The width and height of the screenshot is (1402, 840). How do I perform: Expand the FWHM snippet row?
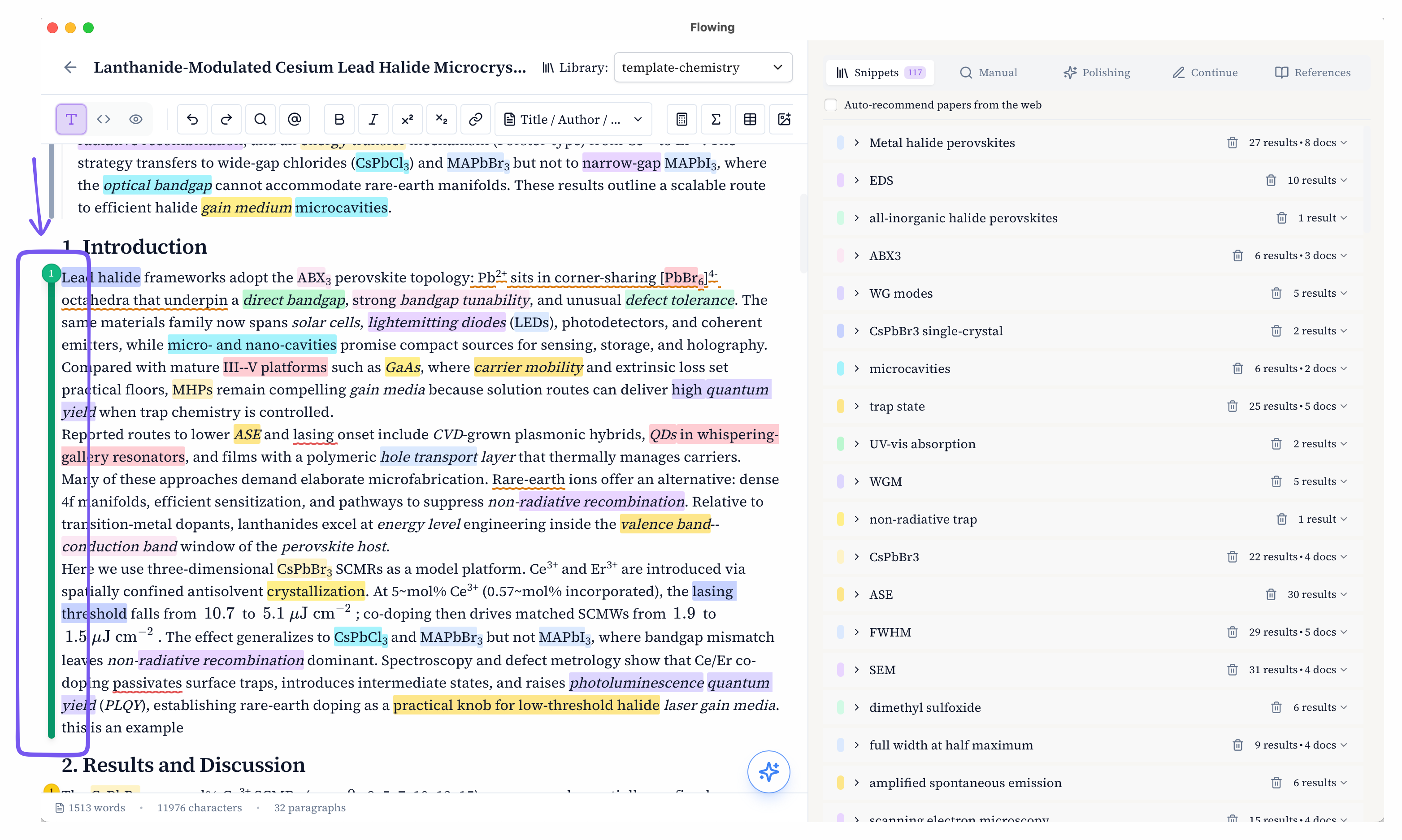point(857,632)
